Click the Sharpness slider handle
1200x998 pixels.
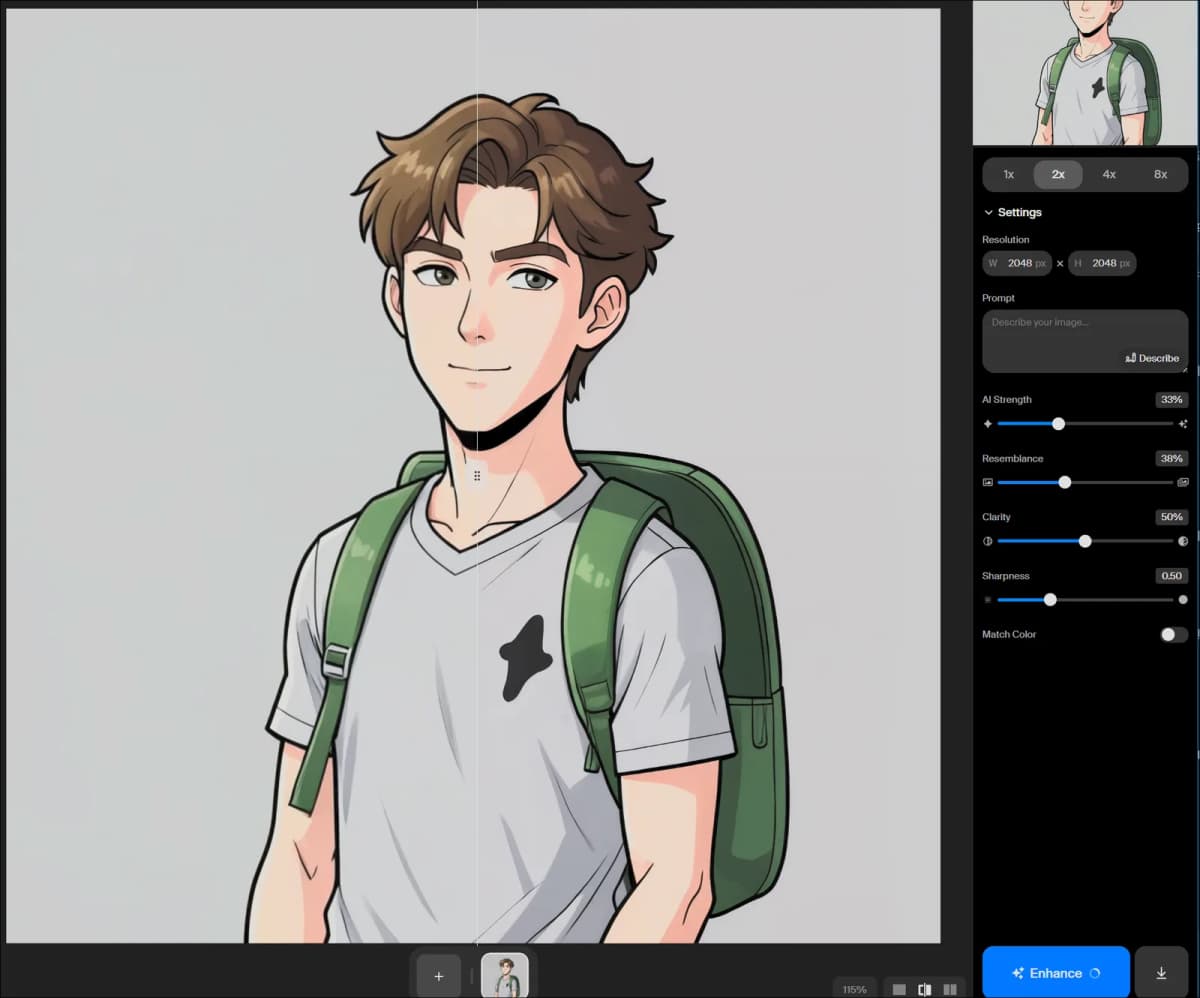[1050, 600]
